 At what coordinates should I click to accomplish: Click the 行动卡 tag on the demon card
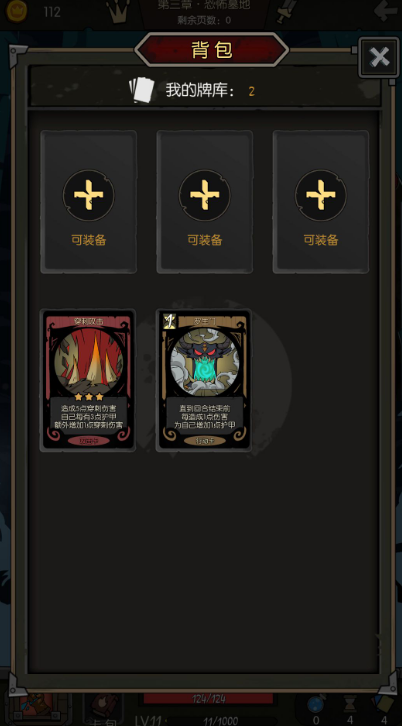pos(205,440)
